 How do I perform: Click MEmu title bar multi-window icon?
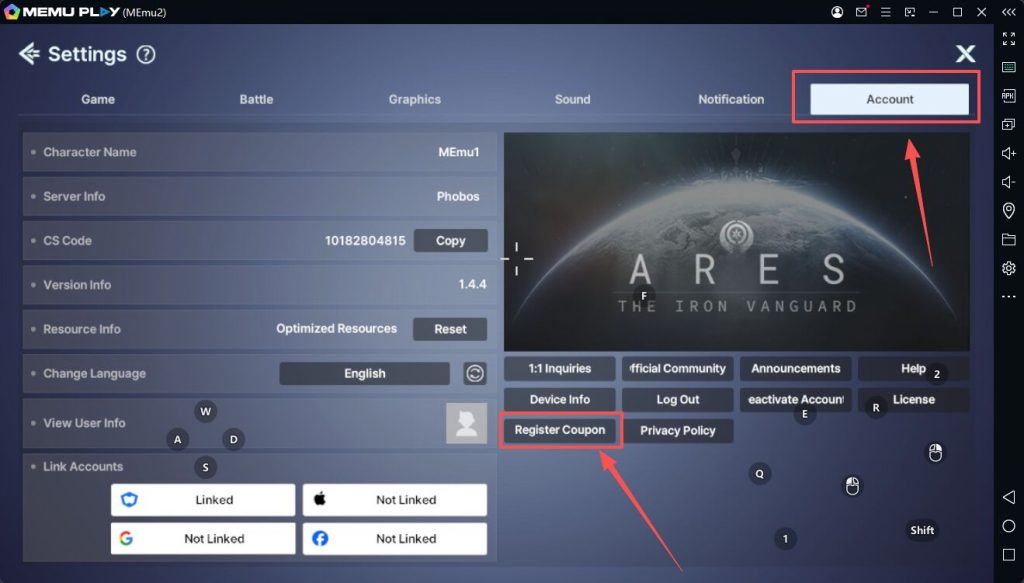910,12
